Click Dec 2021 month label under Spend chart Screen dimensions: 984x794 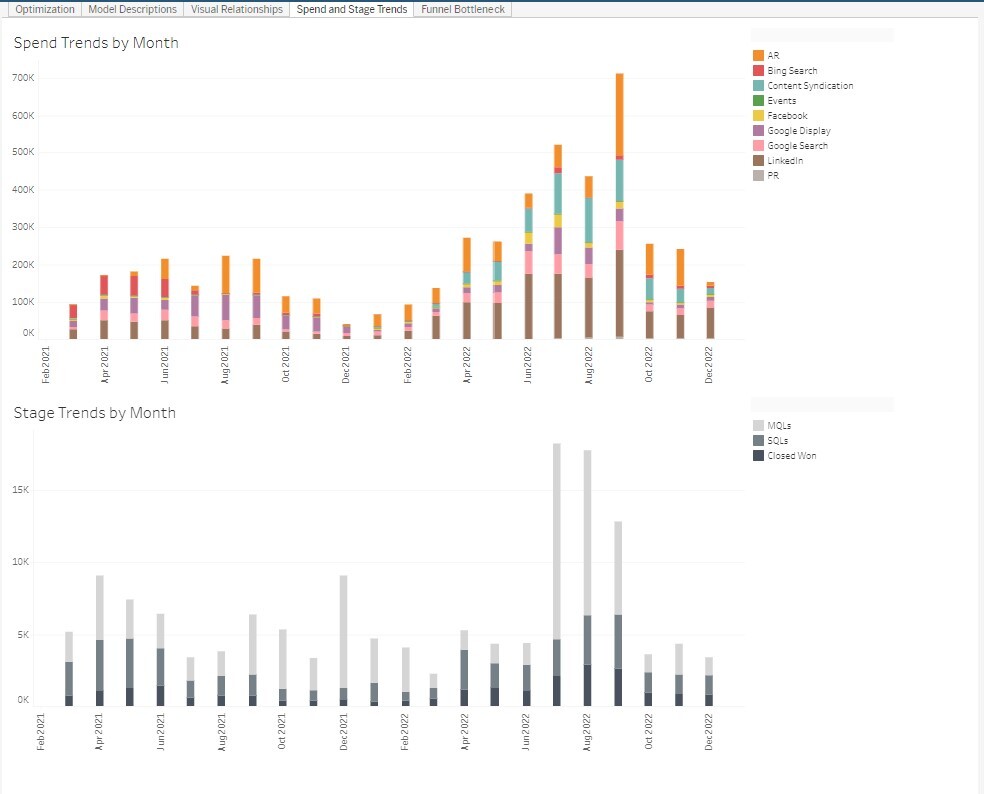click(x=345, y=365)
